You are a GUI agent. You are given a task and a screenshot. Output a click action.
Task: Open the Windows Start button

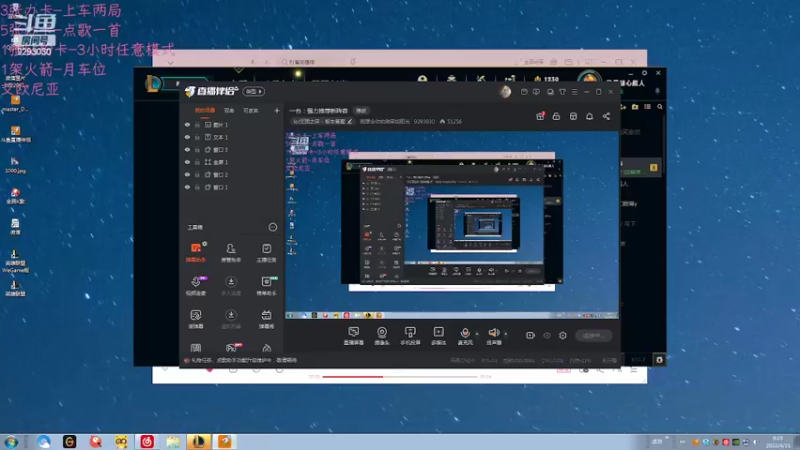point(10,442)
